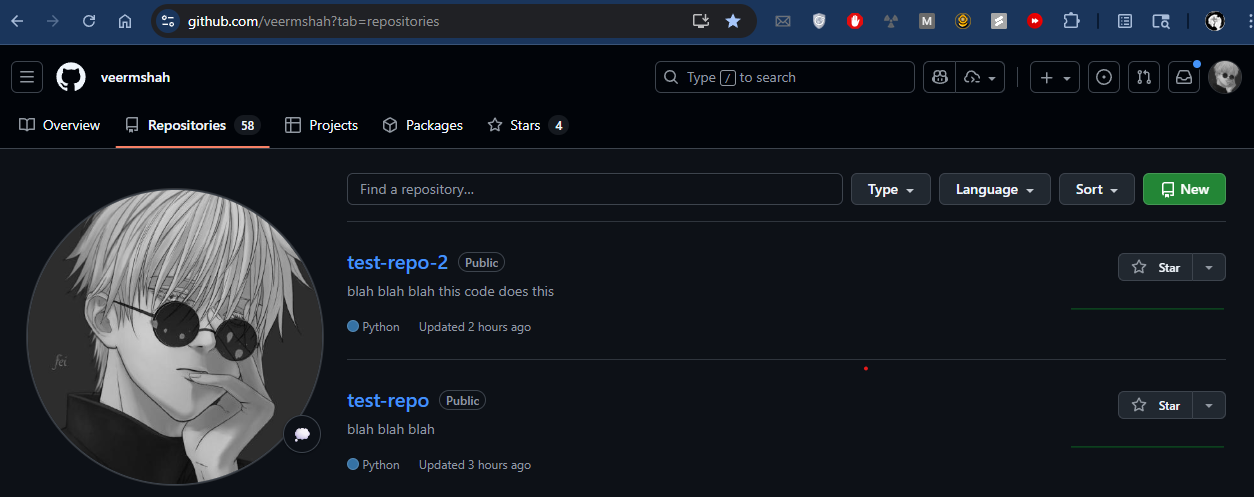Open the hamburger navigation menu
The image size is (1254, 497).
(x=27, y=77)
